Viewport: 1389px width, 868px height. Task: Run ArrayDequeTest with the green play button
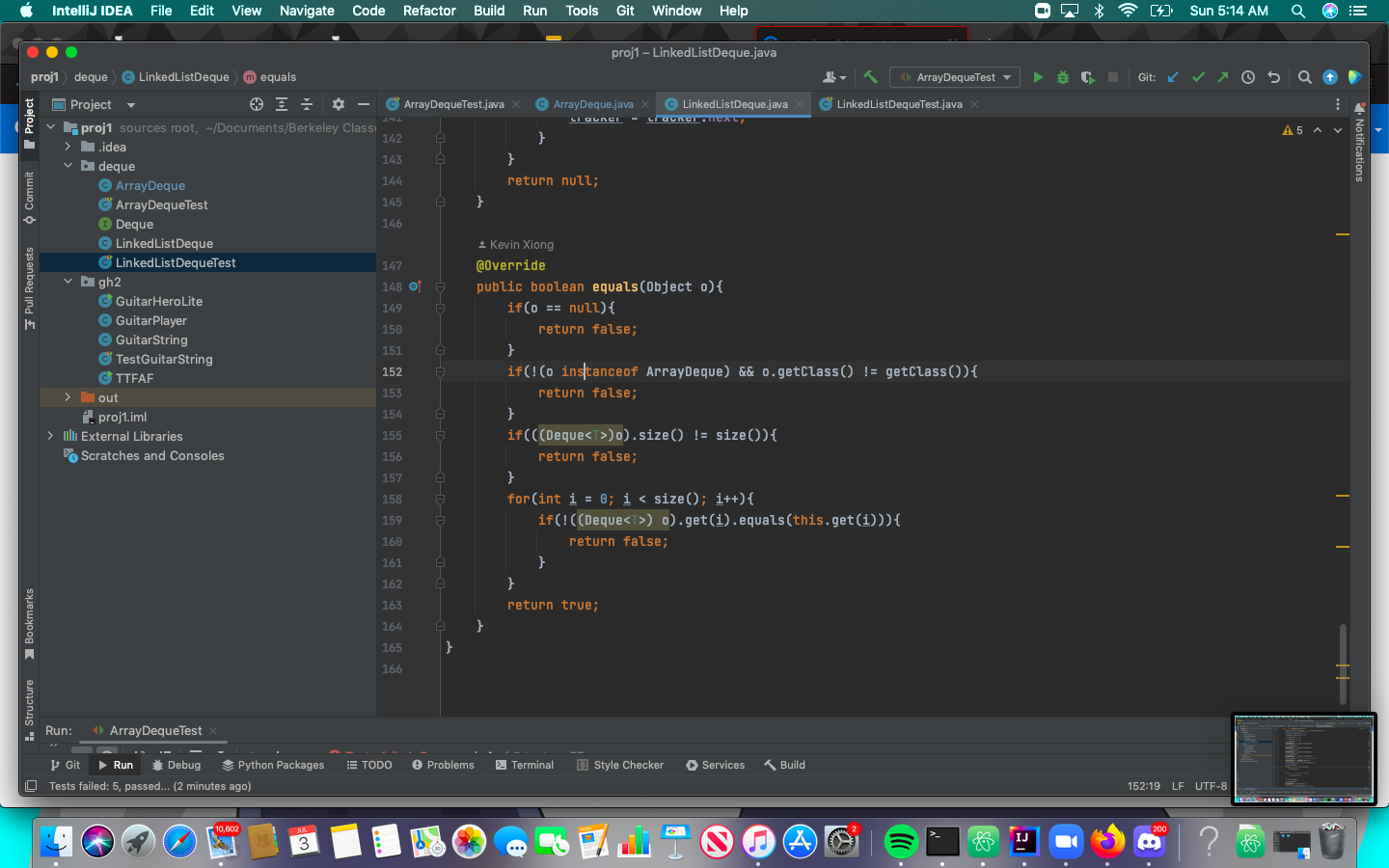coord(1038,77)
